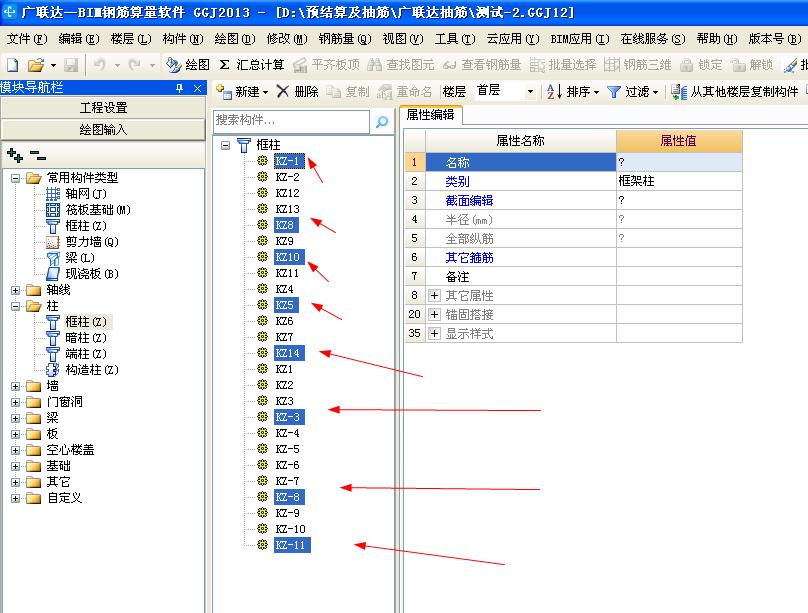Select component KZ-1 in list
The image size is (808, 613).
(x=289, y=161)
